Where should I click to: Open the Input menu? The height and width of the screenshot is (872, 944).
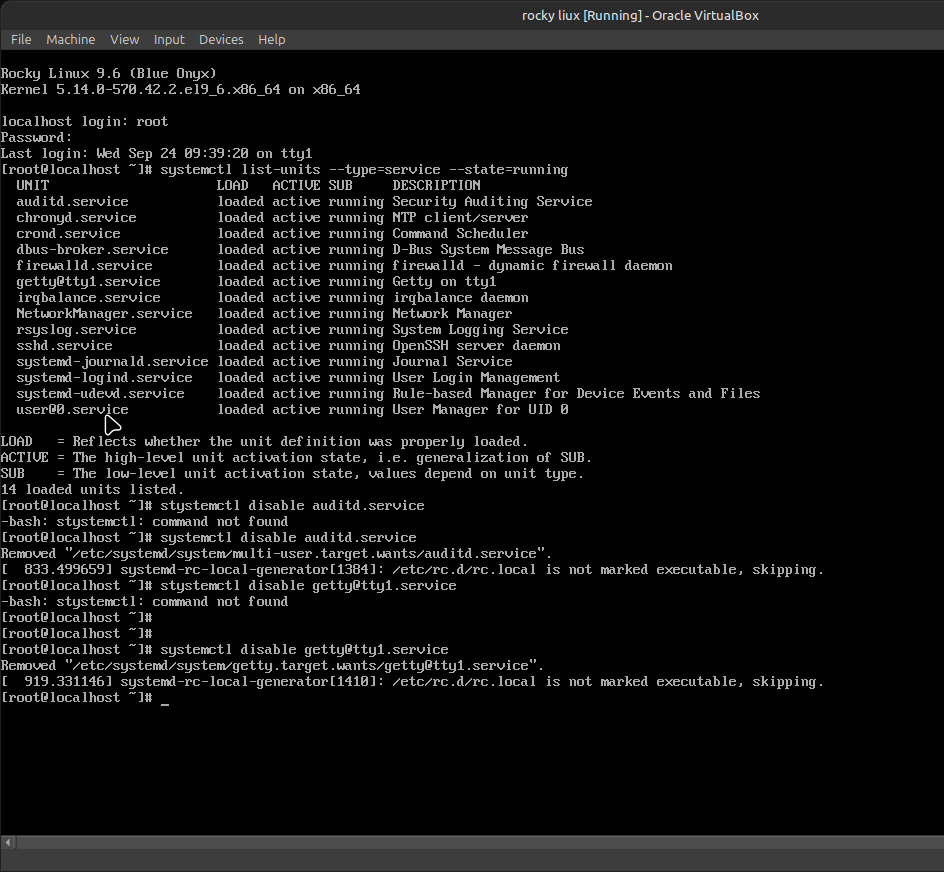[169, 39]
